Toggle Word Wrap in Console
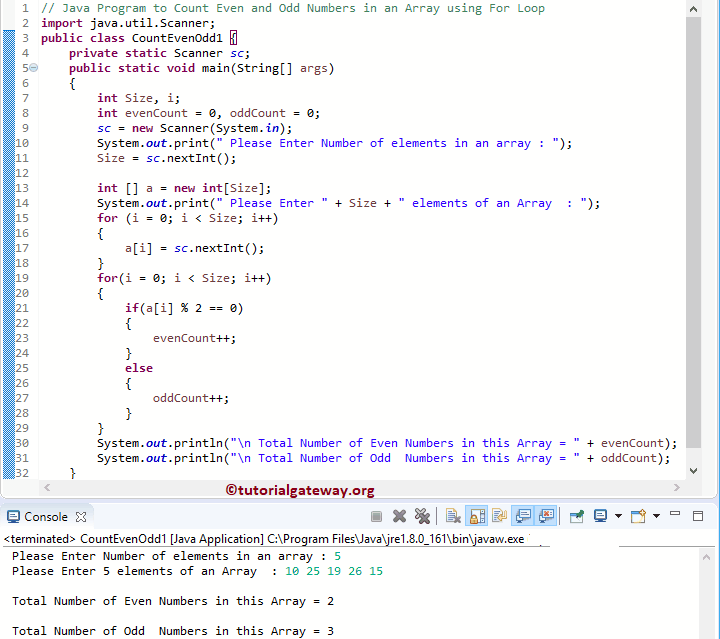Image resolution: width=720 pixels, height=639 pixels. 499,516
